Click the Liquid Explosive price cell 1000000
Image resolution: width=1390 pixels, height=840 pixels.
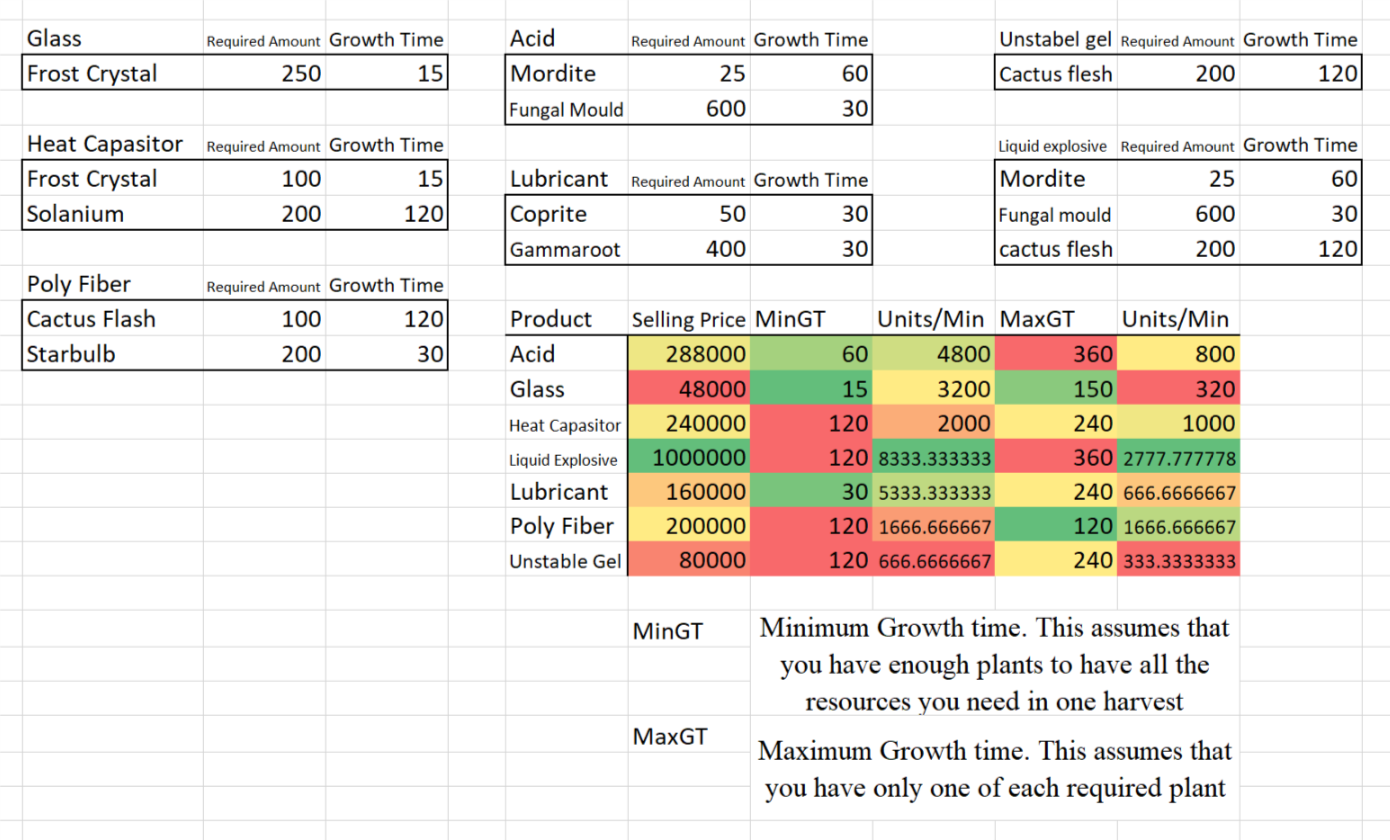pyautogui.click(x=689, y=458)
